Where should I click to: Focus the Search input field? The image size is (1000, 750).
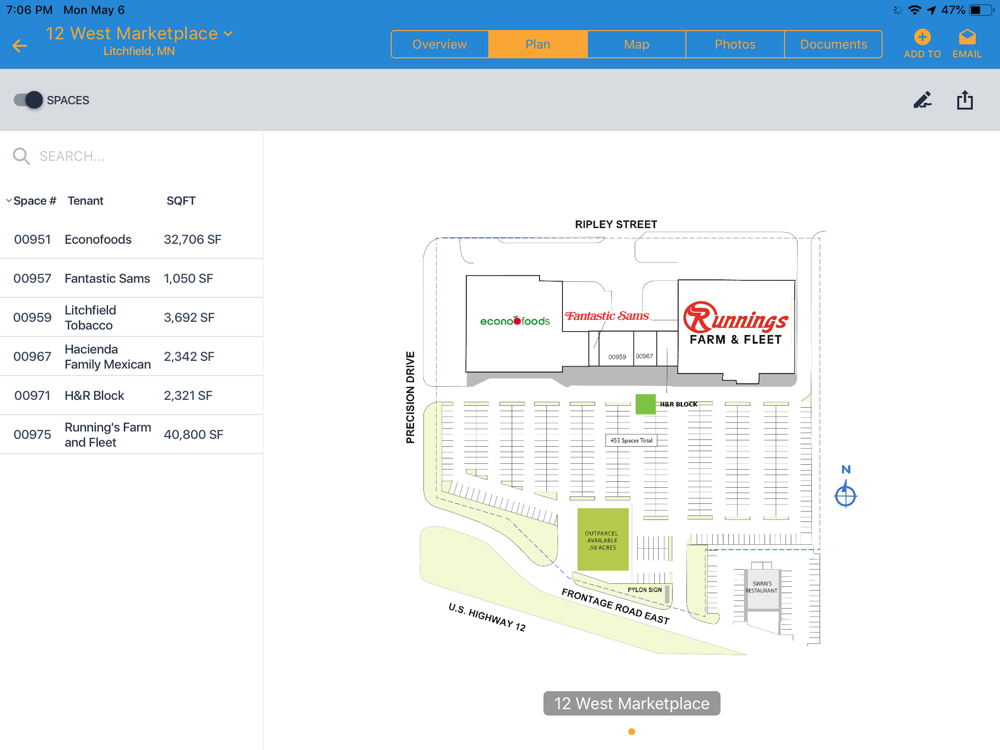(131, 156)
